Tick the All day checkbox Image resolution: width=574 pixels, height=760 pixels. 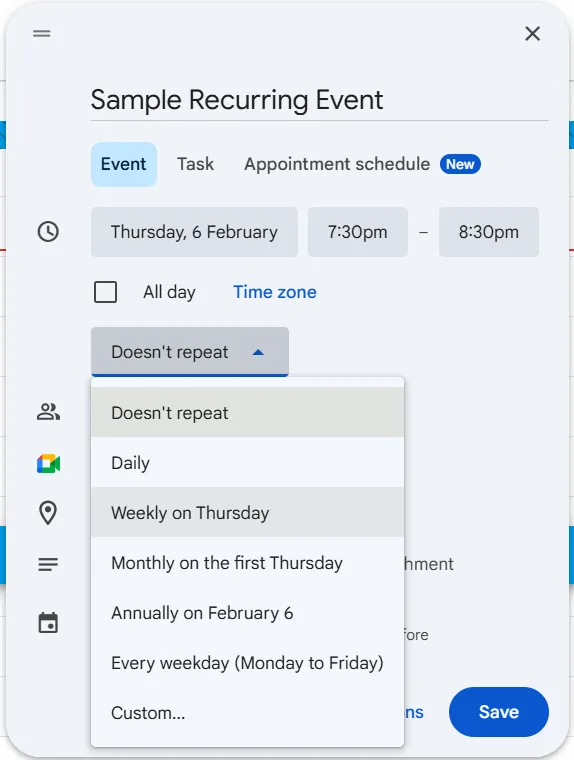click(105, 292)
